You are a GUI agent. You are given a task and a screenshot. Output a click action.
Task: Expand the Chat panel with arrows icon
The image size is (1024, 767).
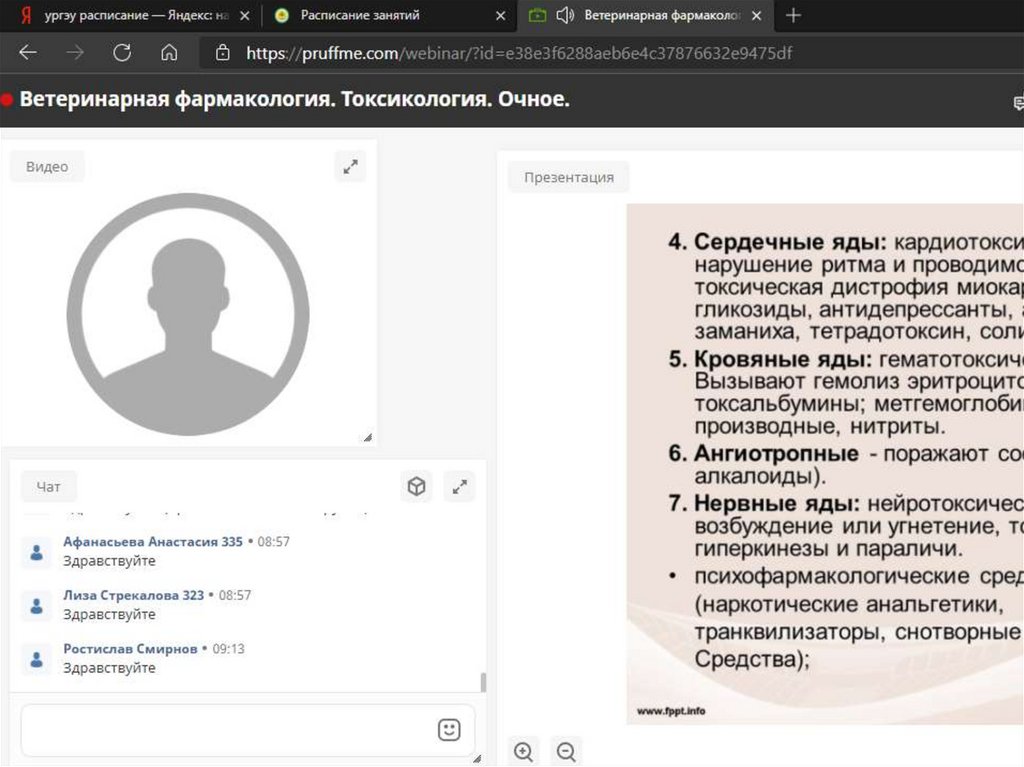click(459, 487)
